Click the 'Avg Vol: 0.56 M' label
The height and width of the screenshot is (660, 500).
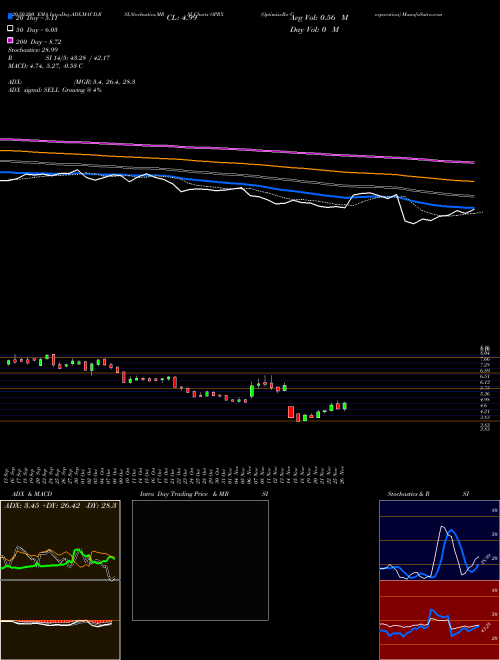(319, 18)
